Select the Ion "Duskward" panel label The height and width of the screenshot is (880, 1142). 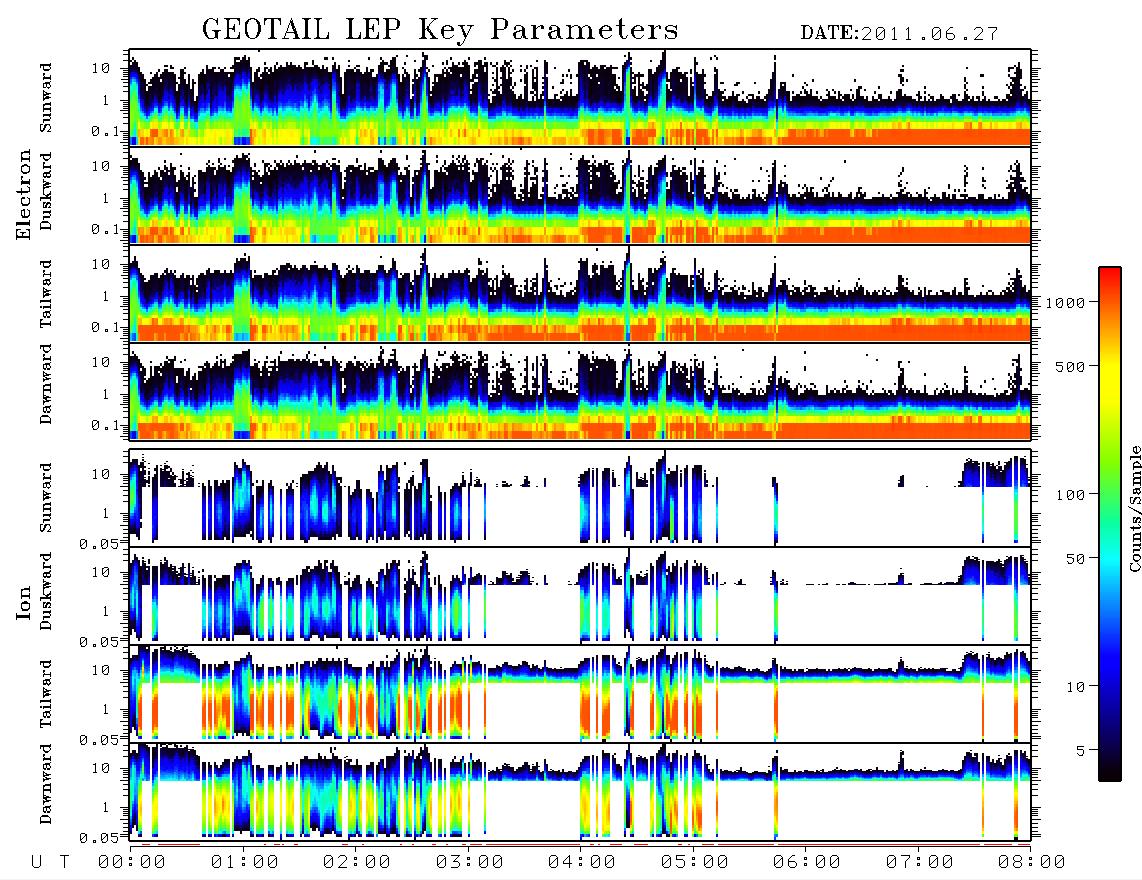46,592
